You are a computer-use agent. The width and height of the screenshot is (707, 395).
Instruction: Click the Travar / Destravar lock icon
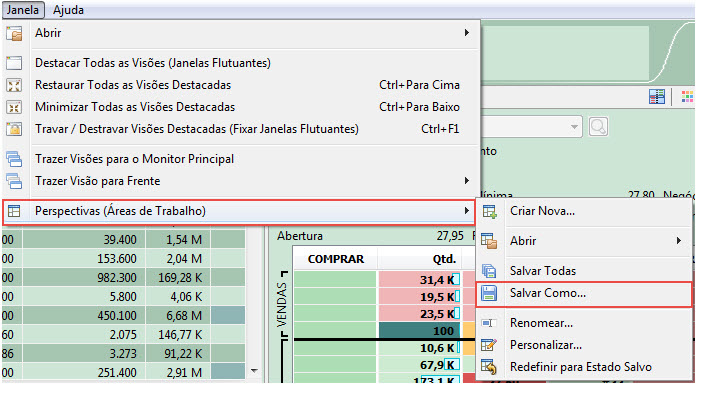pyautogui.click(x=14, y=129)
